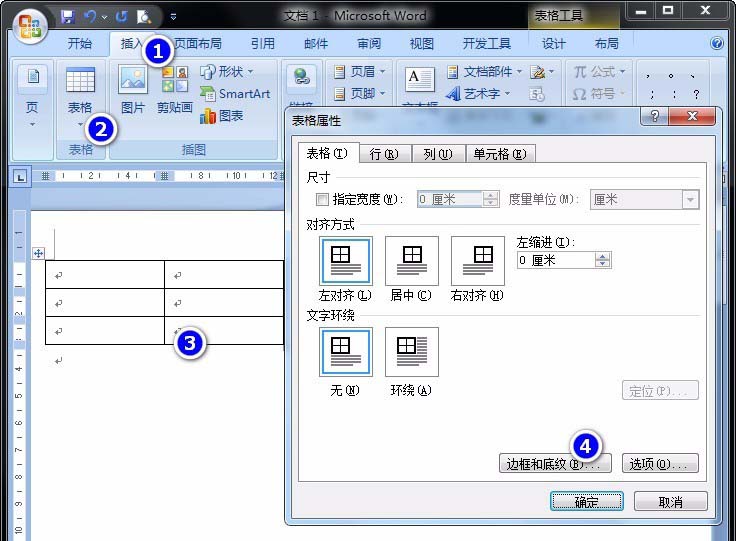Open the 页眉 header dropdown
Image resolution: width=736 pixels, height=541 pixels.
point(360,72)
